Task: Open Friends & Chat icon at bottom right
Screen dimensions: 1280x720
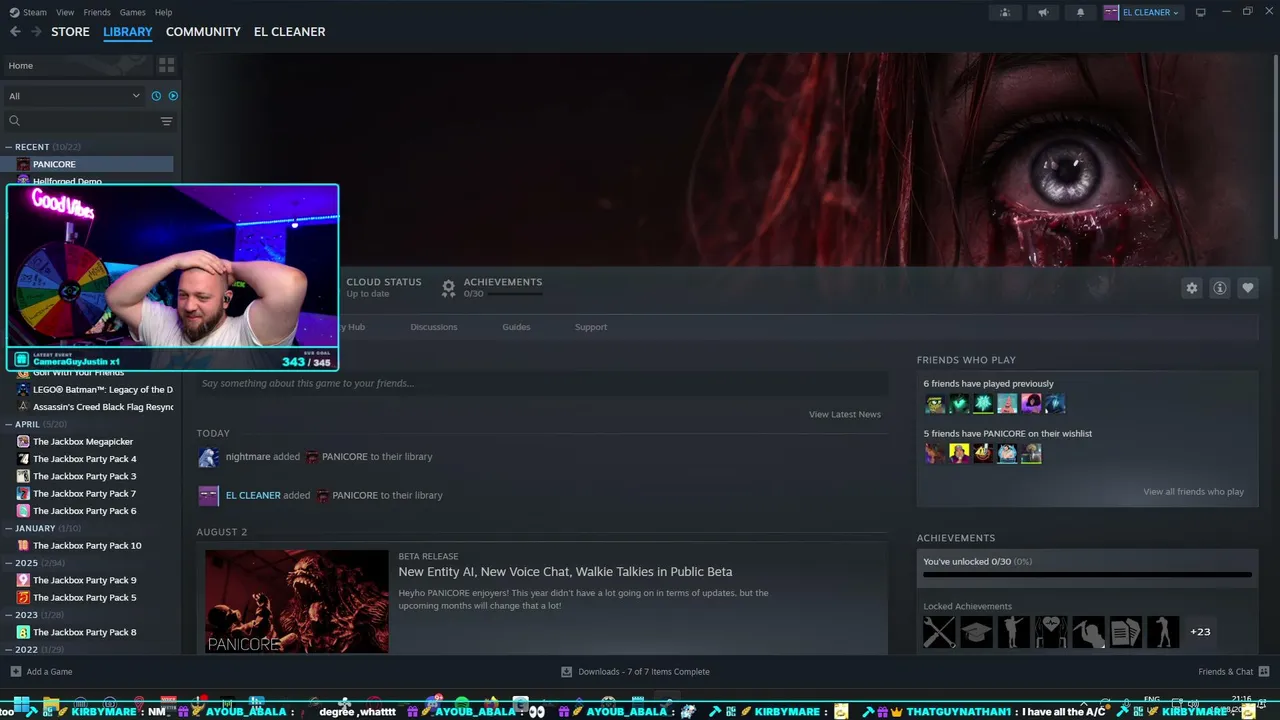Action: (x=1264, y=672)
